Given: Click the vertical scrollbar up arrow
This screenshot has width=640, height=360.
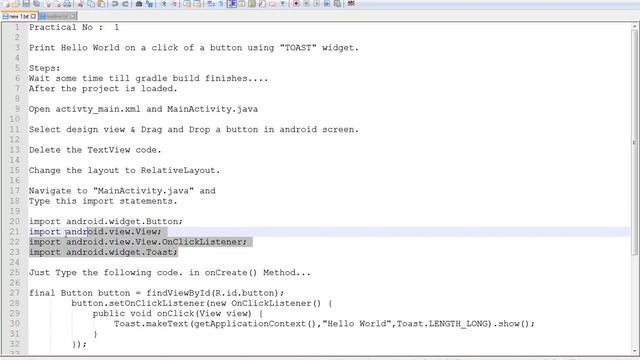Looking at the screenshot, I should (635, 27).
